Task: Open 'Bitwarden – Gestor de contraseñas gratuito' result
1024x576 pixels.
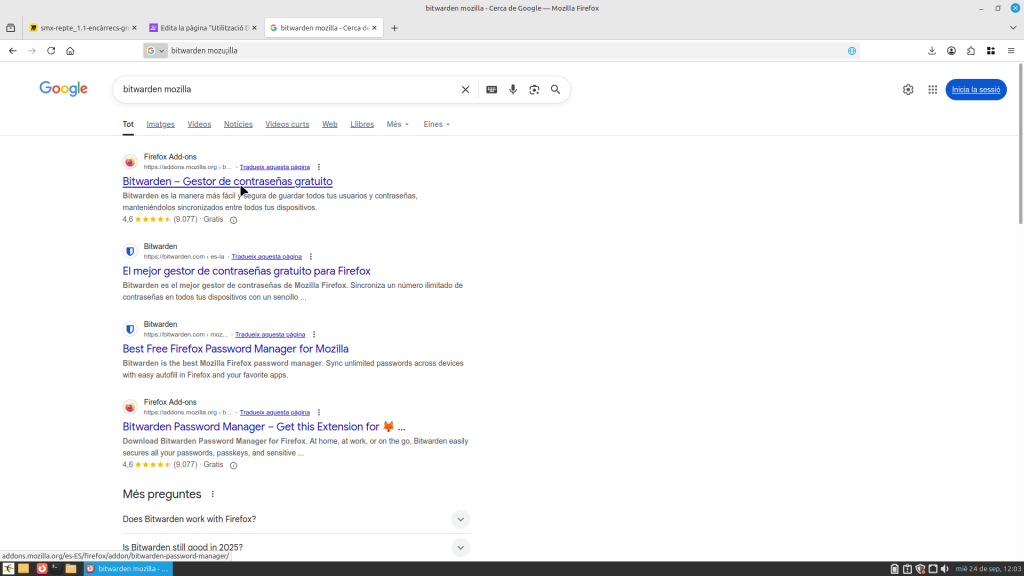Action: [227, 182]
